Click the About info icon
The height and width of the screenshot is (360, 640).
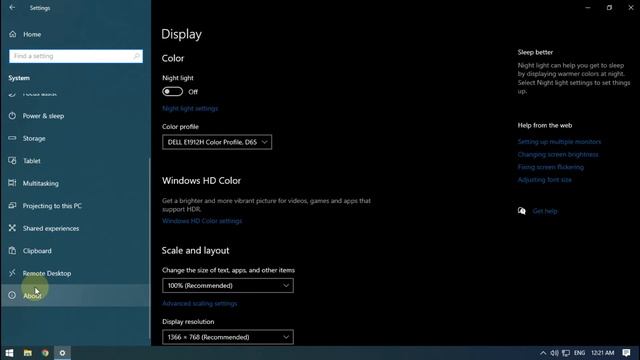point(12,295)
